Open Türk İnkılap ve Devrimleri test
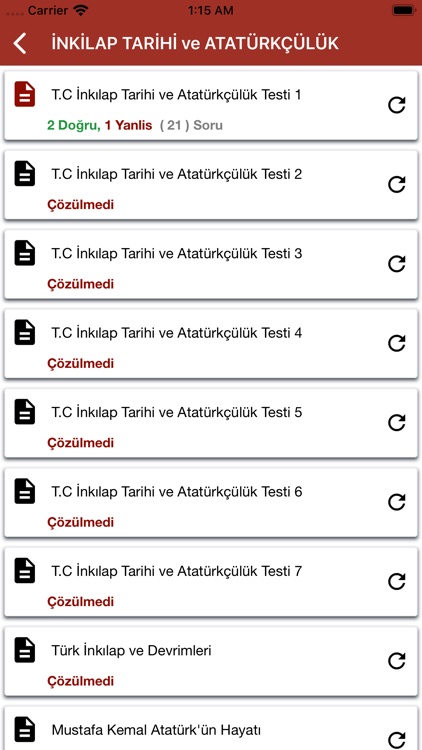 [132, 651]
